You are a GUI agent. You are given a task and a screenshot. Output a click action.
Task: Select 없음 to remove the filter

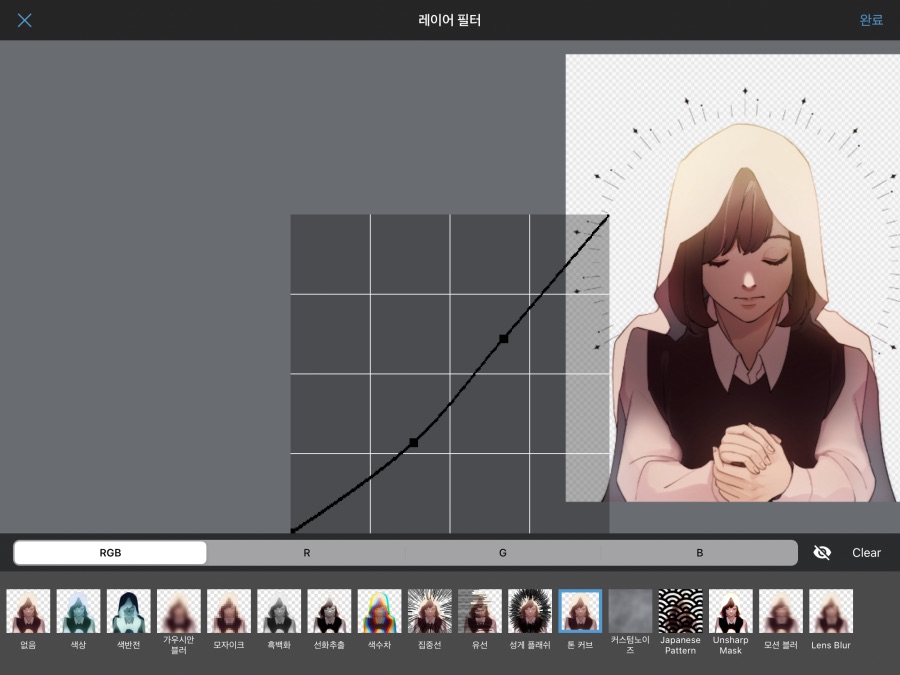tap(27, 610)
